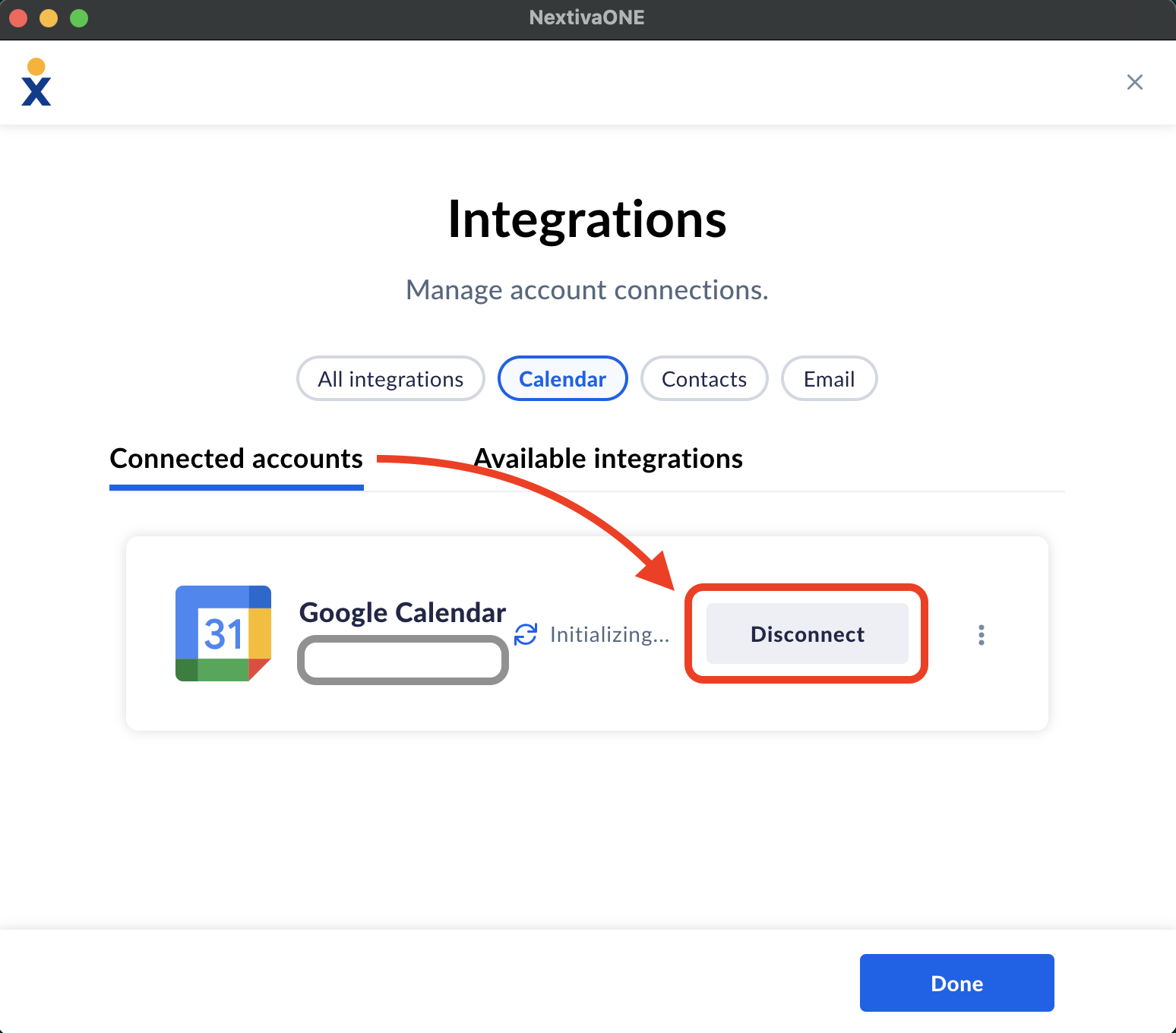
Task: Click the Integrations heading
Action: point(587,219)
